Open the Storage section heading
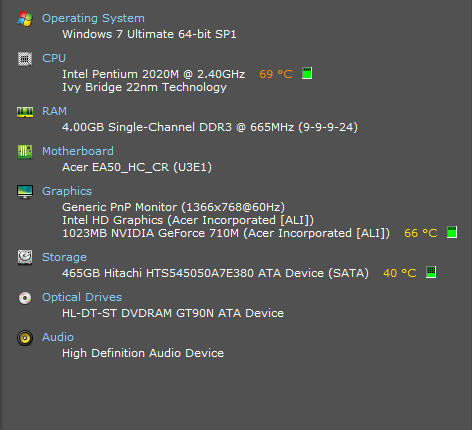 coord(64,257)
